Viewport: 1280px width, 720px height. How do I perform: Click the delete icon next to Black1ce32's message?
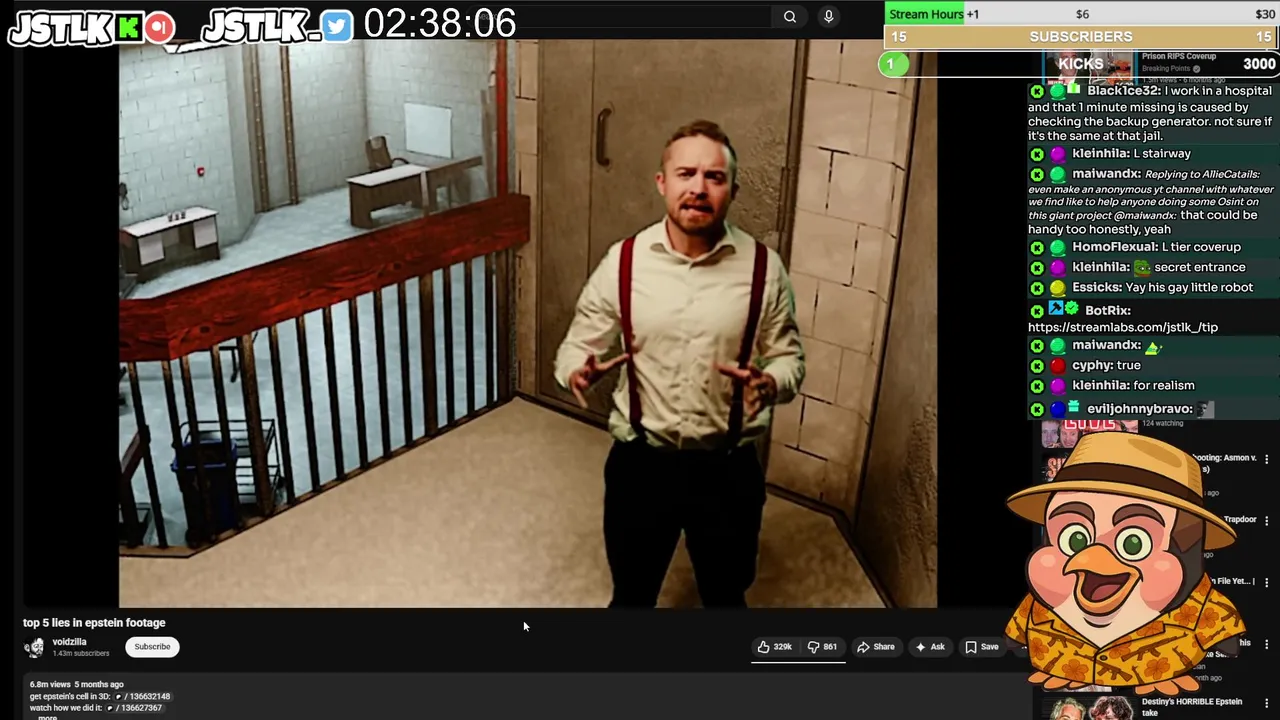point(1037,91)
